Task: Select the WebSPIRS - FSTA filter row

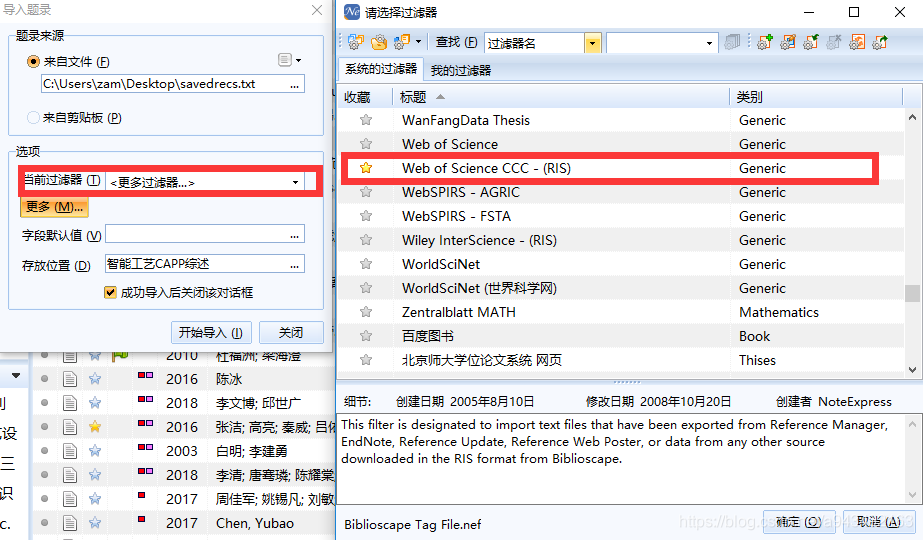Action: 620,216
